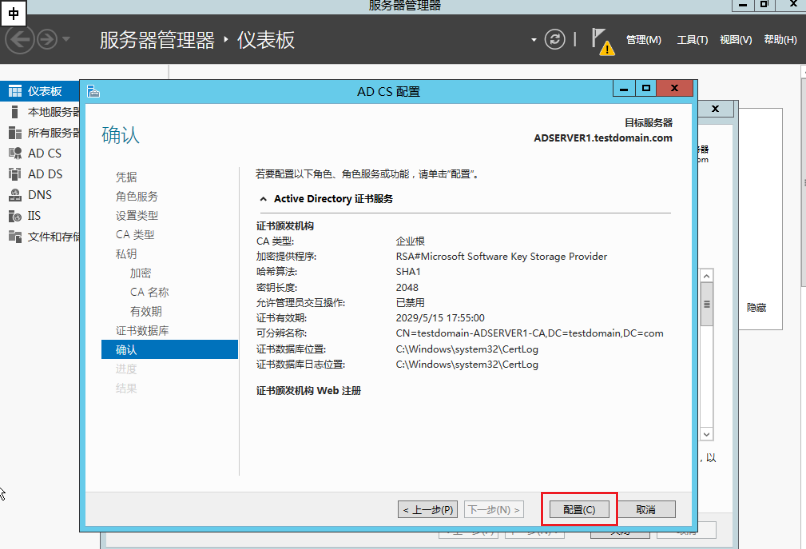Click 隐藏 link in background window
806x549 pixels.
point(756,307)
